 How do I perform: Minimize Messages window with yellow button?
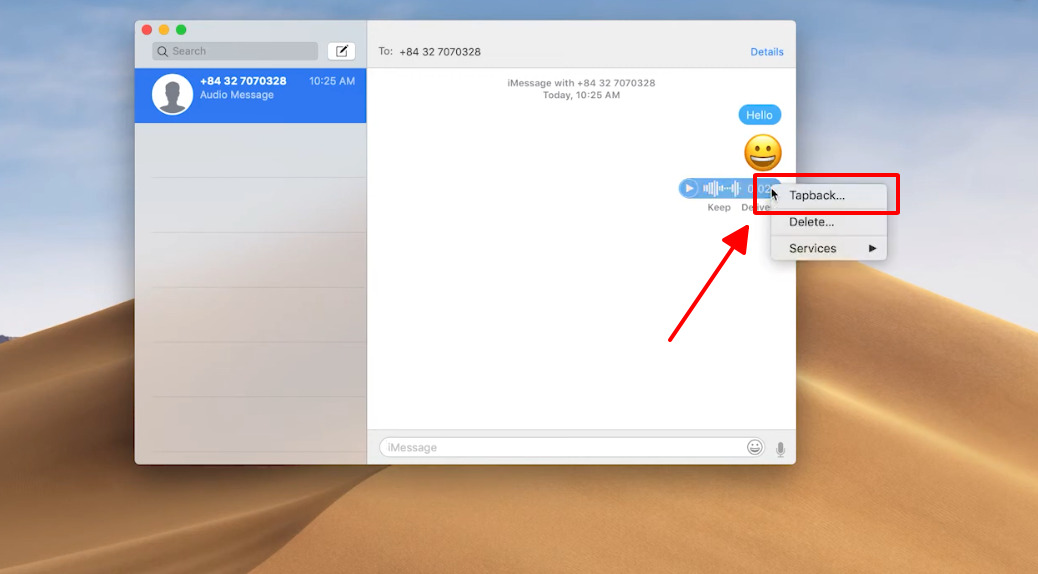coord(164,30)
